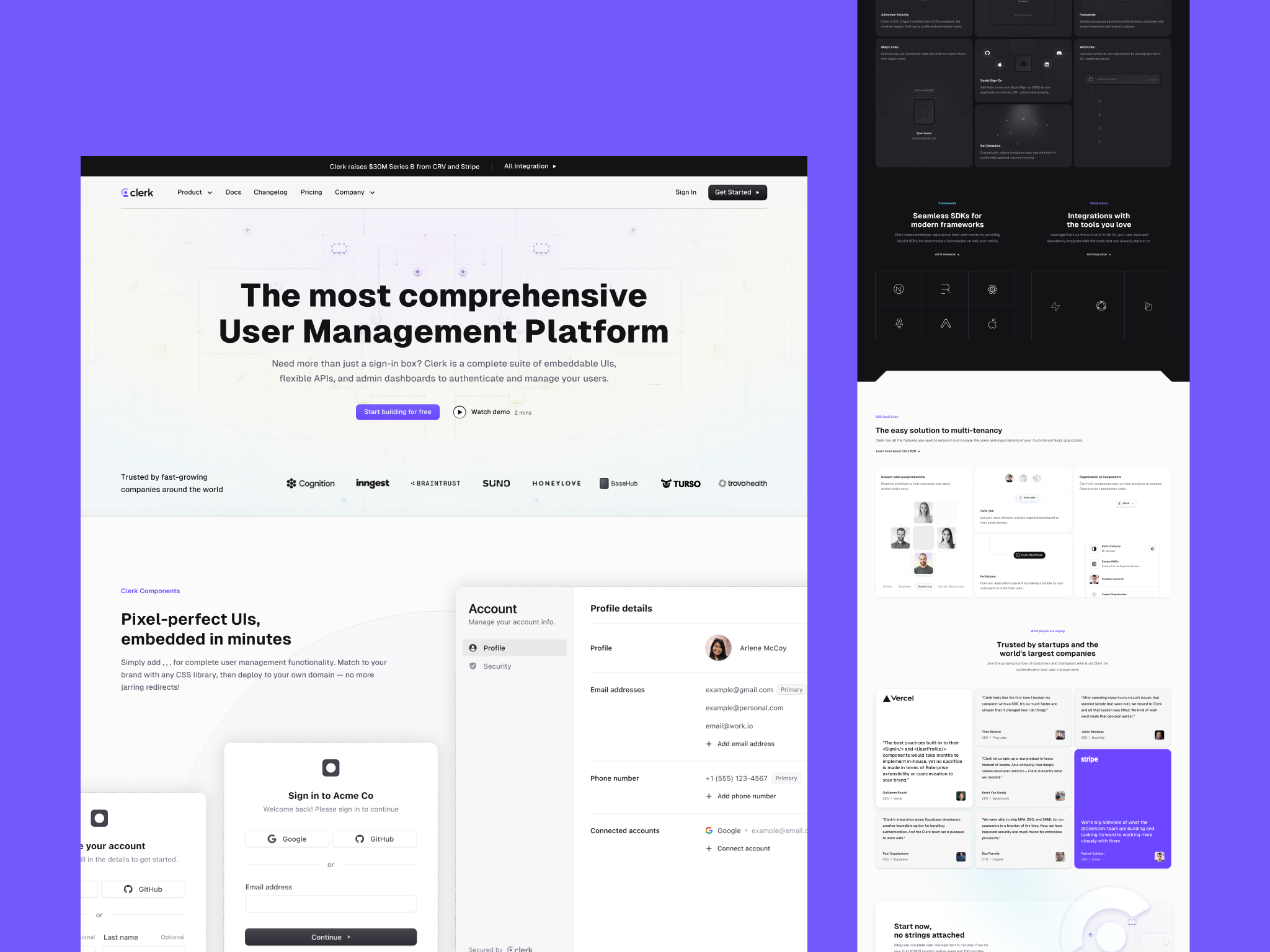This screenshot has width=1270, height=952.
Task: Click Add phone number
Action: 740,796
